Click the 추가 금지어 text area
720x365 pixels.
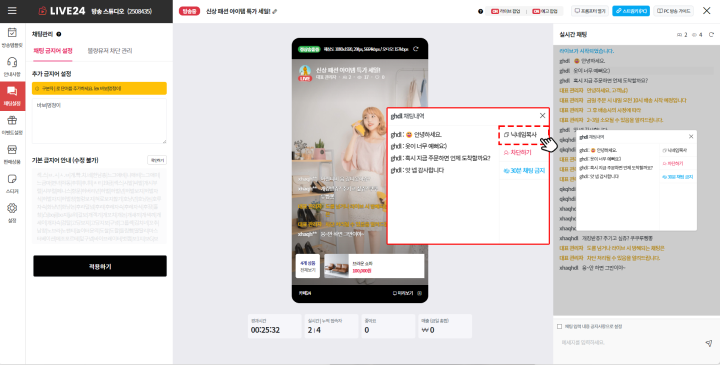point(99,121)
